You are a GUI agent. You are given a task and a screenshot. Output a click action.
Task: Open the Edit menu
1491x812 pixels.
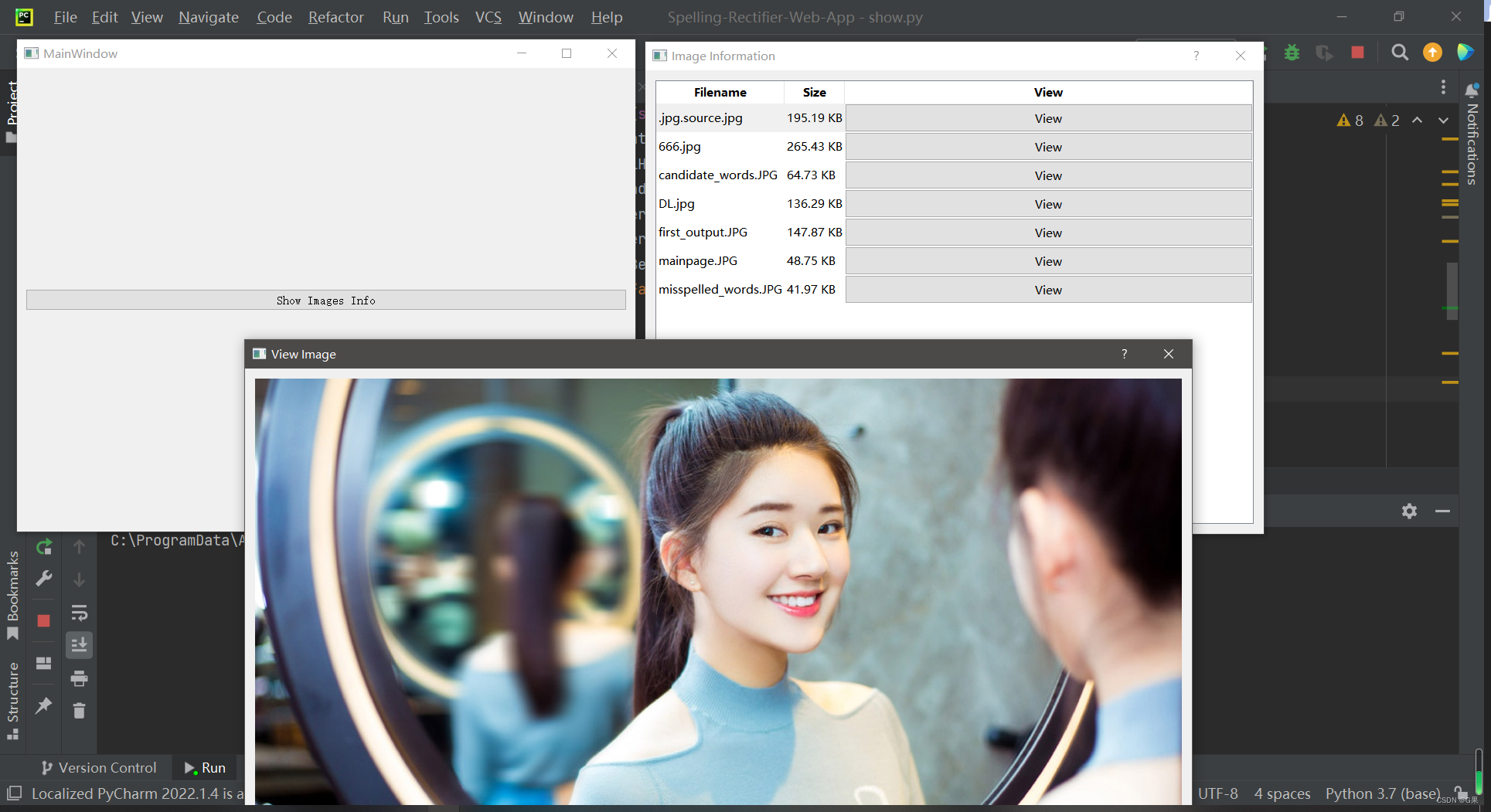click(104, 17)
